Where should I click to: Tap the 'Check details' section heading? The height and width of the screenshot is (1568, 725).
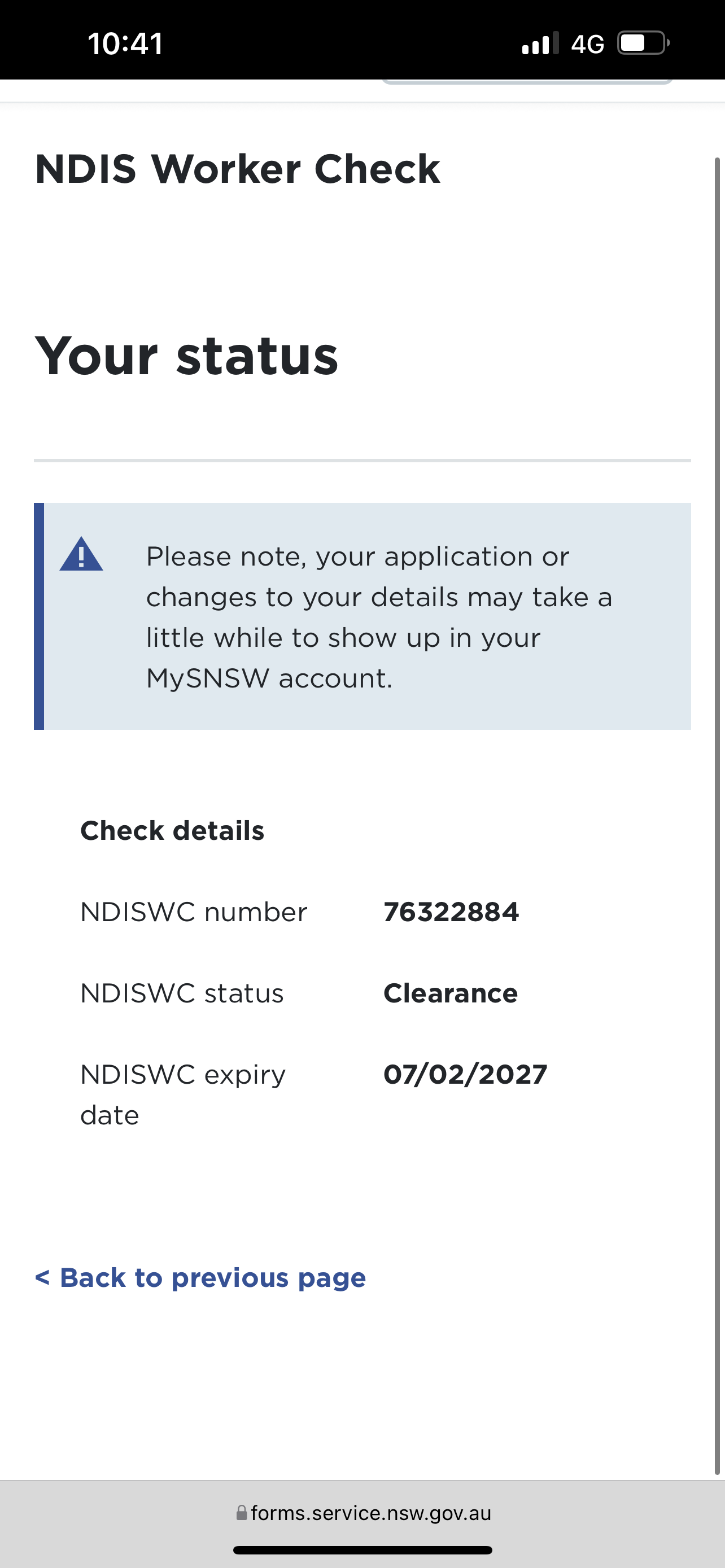click(172, 831)
